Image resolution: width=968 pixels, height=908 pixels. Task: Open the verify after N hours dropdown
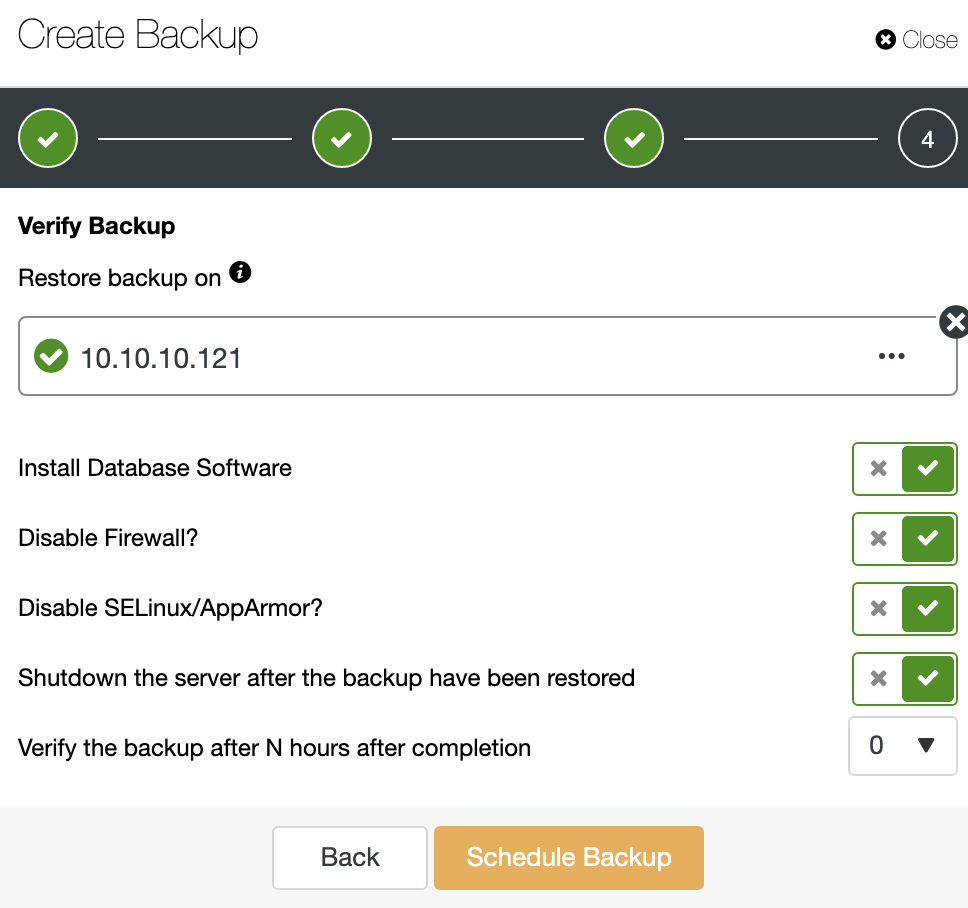903,746
